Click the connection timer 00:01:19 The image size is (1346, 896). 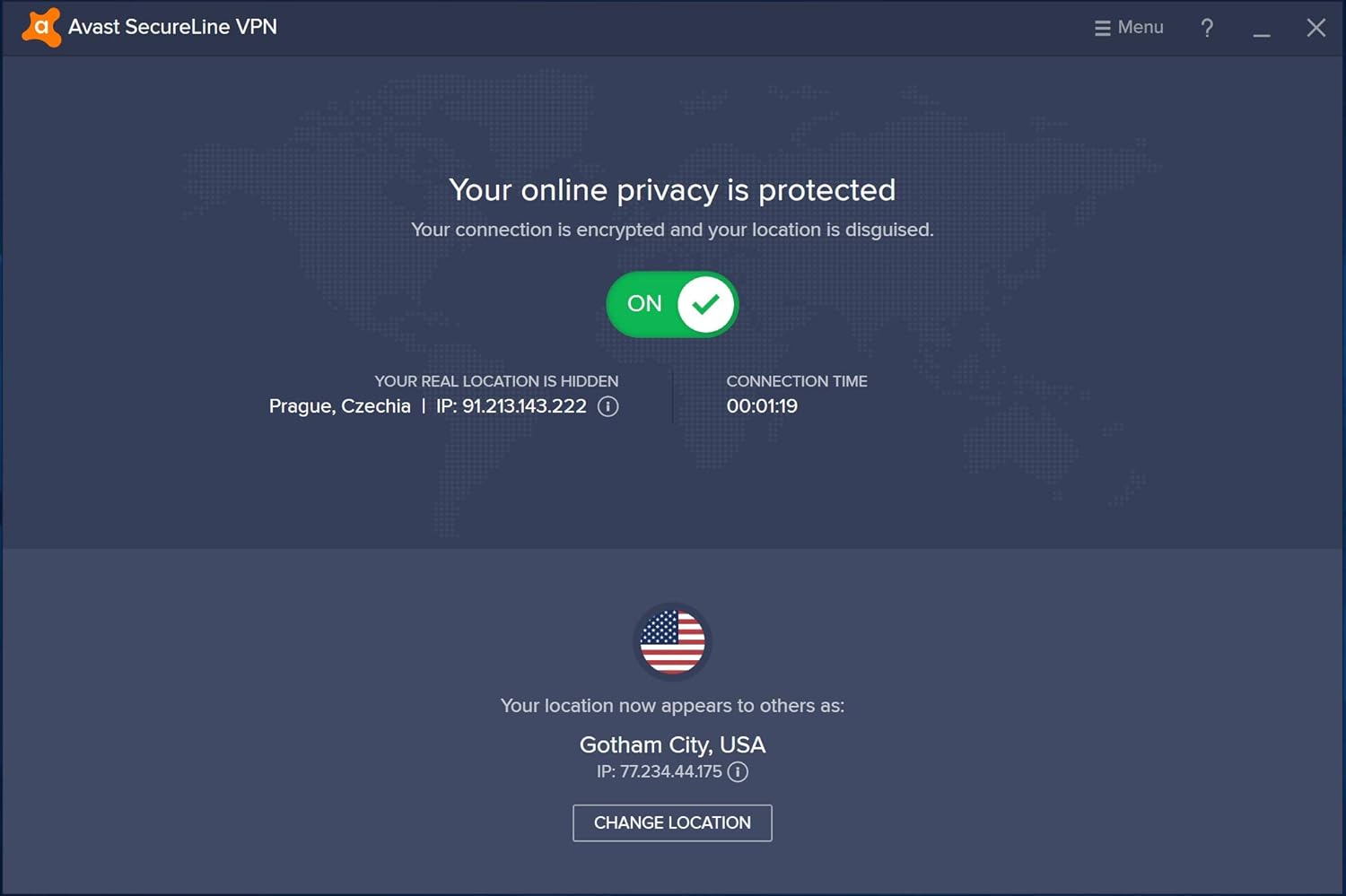pos(762,406)
